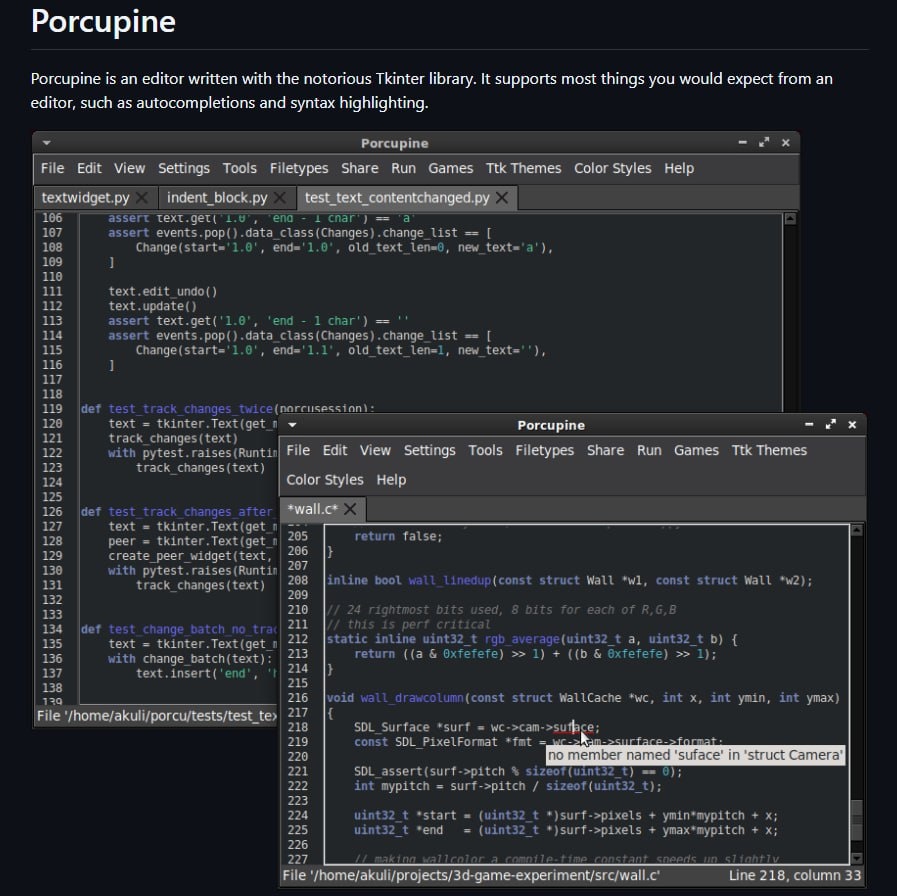
Task: Open File menu in back Porcupine window
Action: click(52, 168)
